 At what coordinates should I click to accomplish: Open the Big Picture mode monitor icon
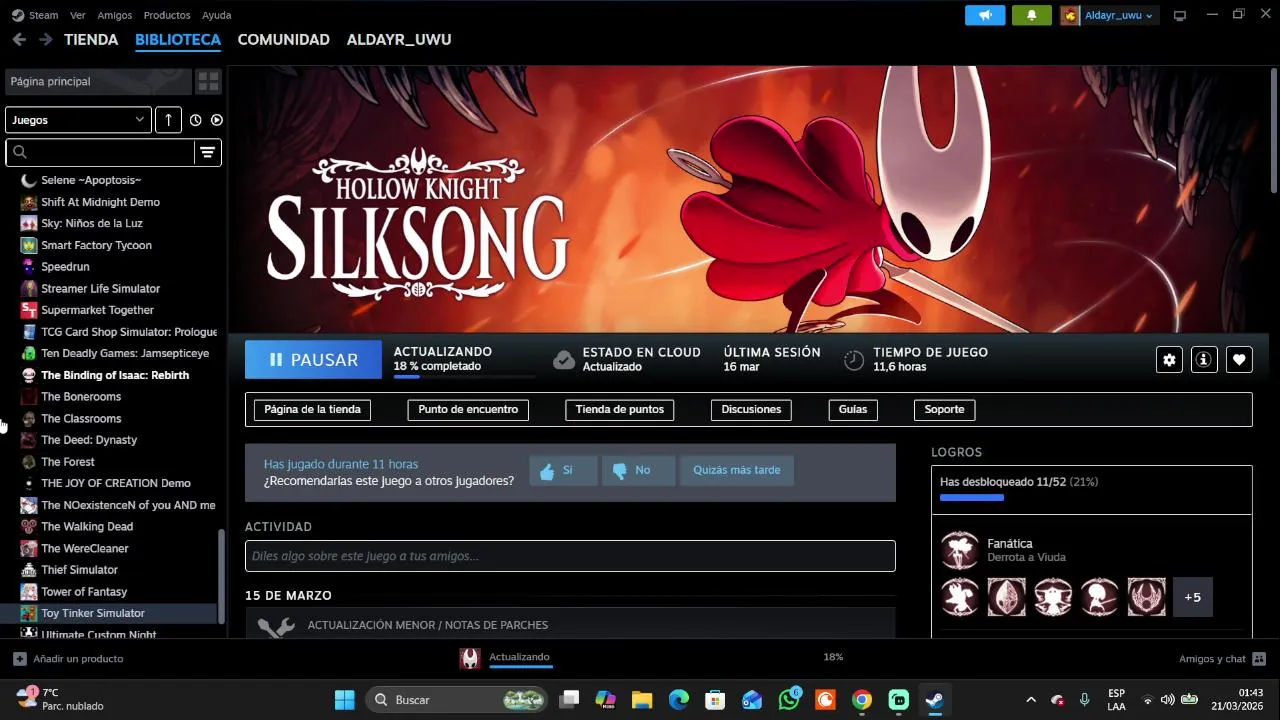point(1180,15)
